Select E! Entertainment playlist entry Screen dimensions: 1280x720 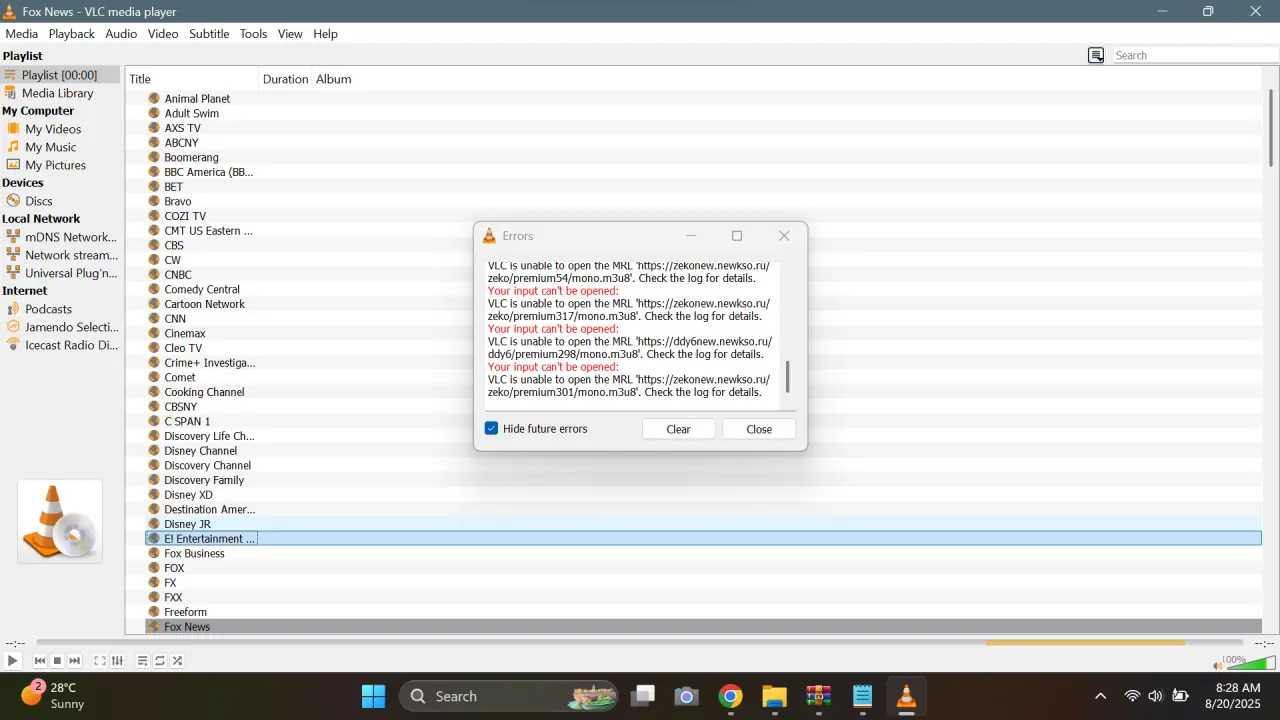click(x=209, y=539)
